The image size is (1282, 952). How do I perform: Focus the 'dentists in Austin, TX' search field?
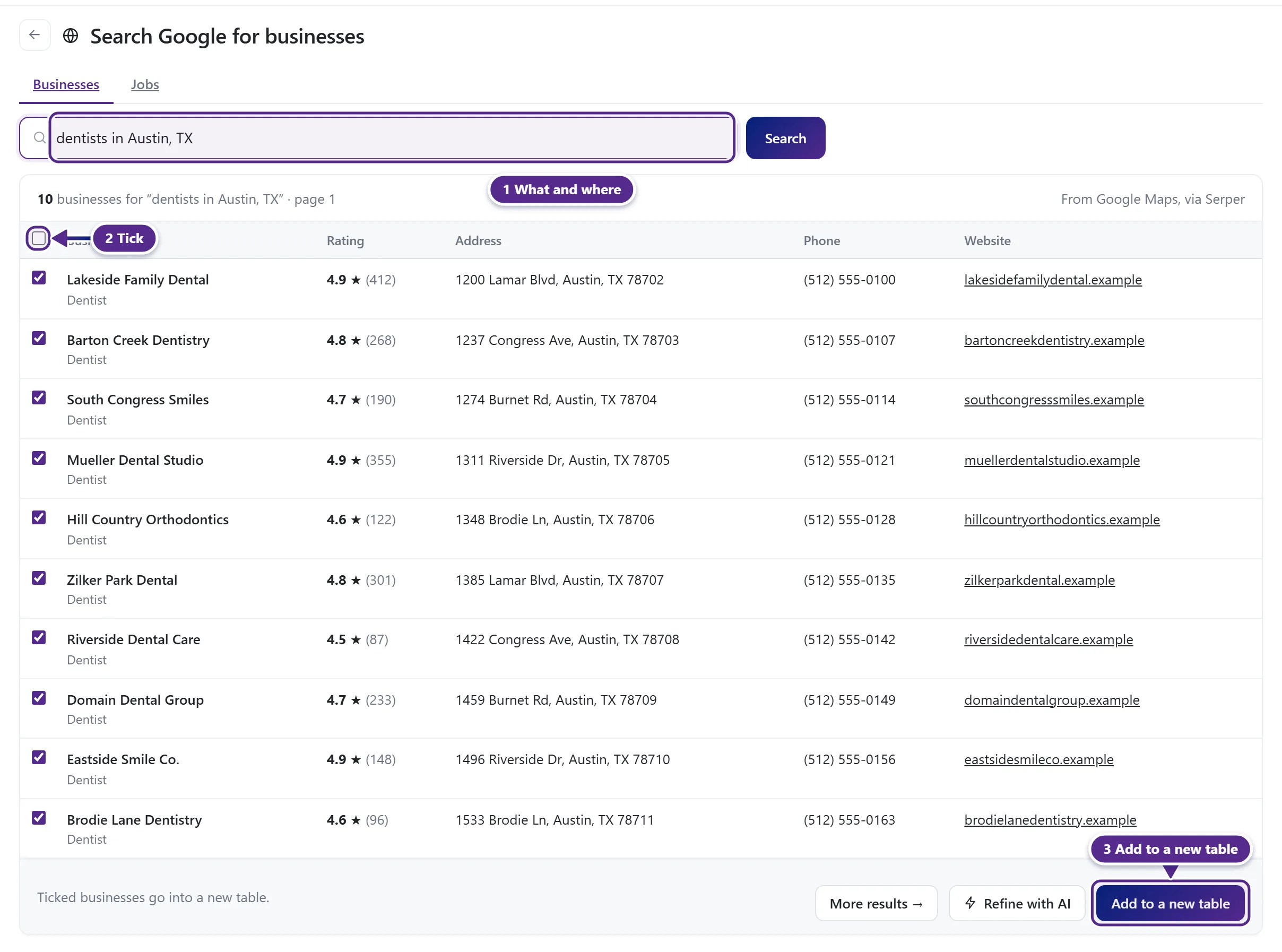pyautogui.click(x=392, y=139)
